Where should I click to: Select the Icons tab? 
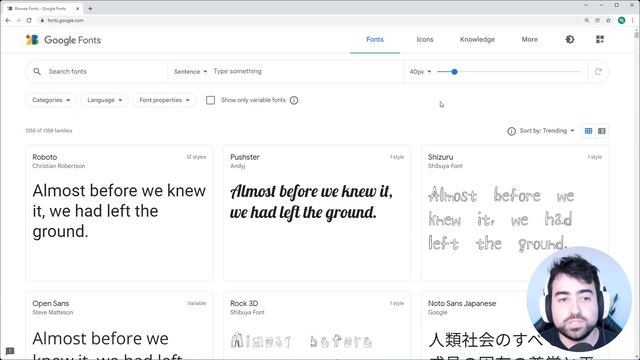coord(425,40)
